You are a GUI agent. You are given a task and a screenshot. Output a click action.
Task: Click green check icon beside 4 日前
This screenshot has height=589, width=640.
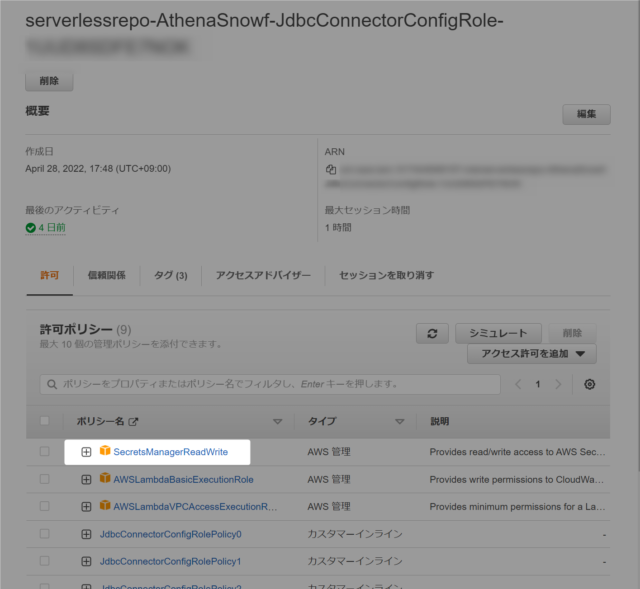30,228
